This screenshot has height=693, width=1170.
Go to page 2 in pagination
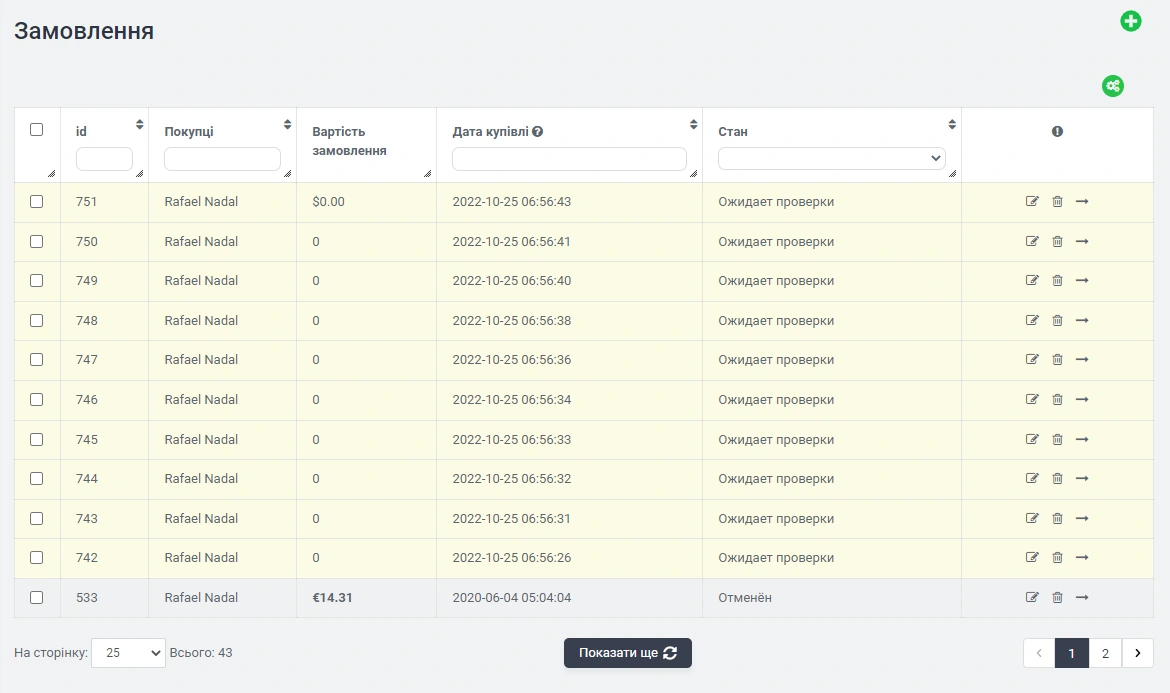(1105, 653)
